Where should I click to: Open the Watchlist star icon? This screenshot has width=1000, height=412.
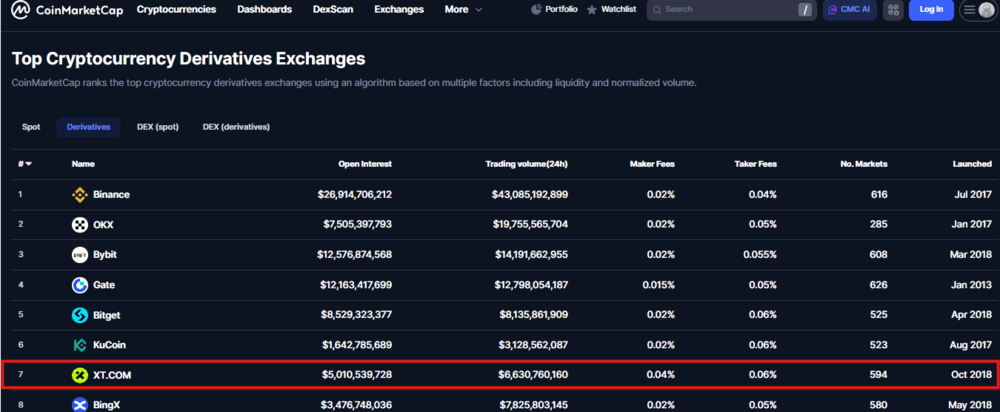591,10
